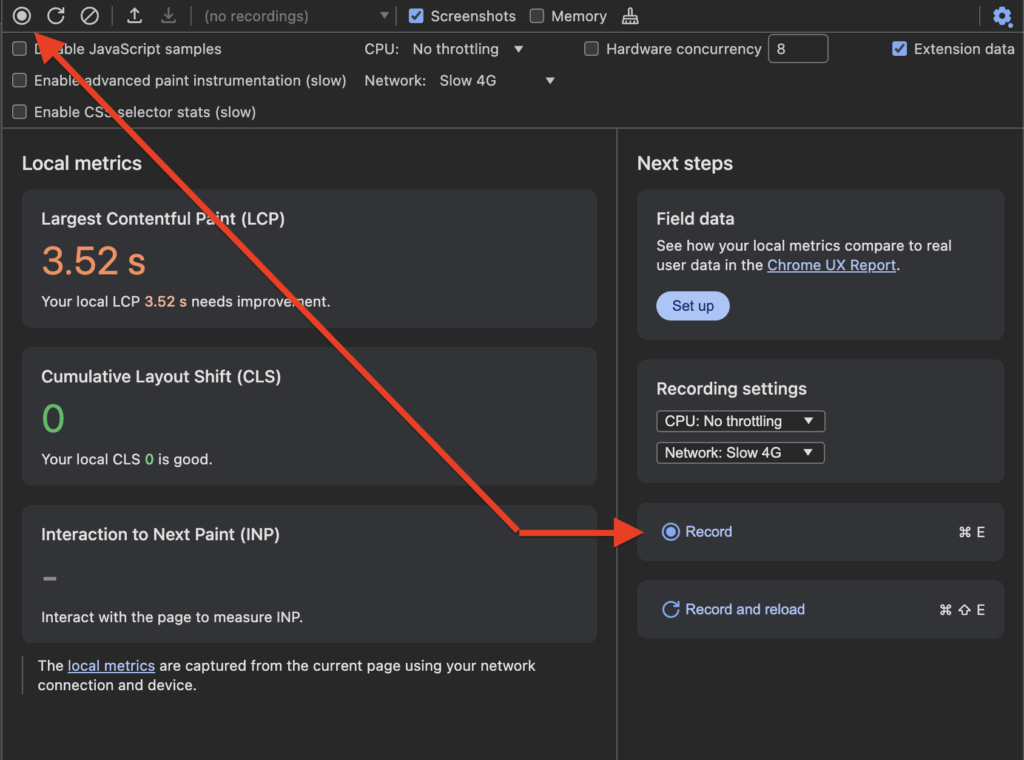Open CPU: No throttling under Recording settings
Screen dimensions: 1024x760
pyautogui.click(x=740, y=421)
